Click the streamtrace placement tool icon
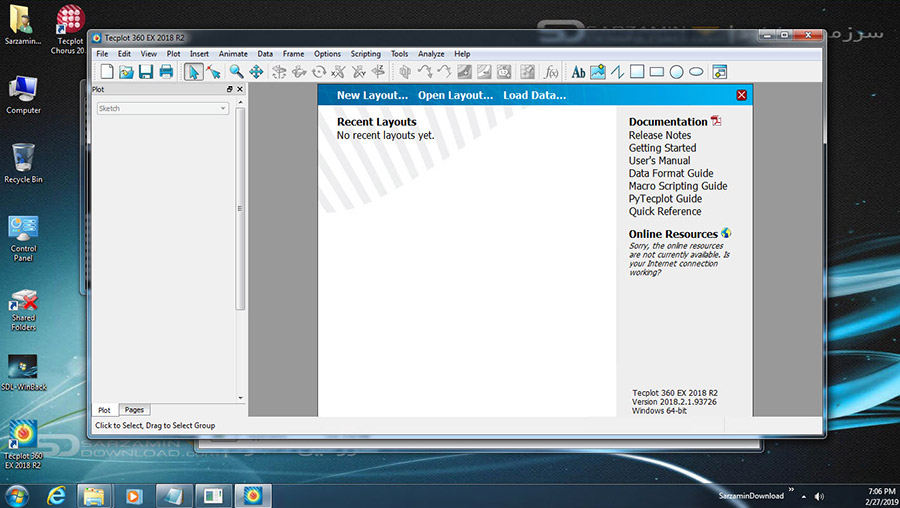Image resolution: width=900 pixels, height=508 pixels. (x=425, y=72)
